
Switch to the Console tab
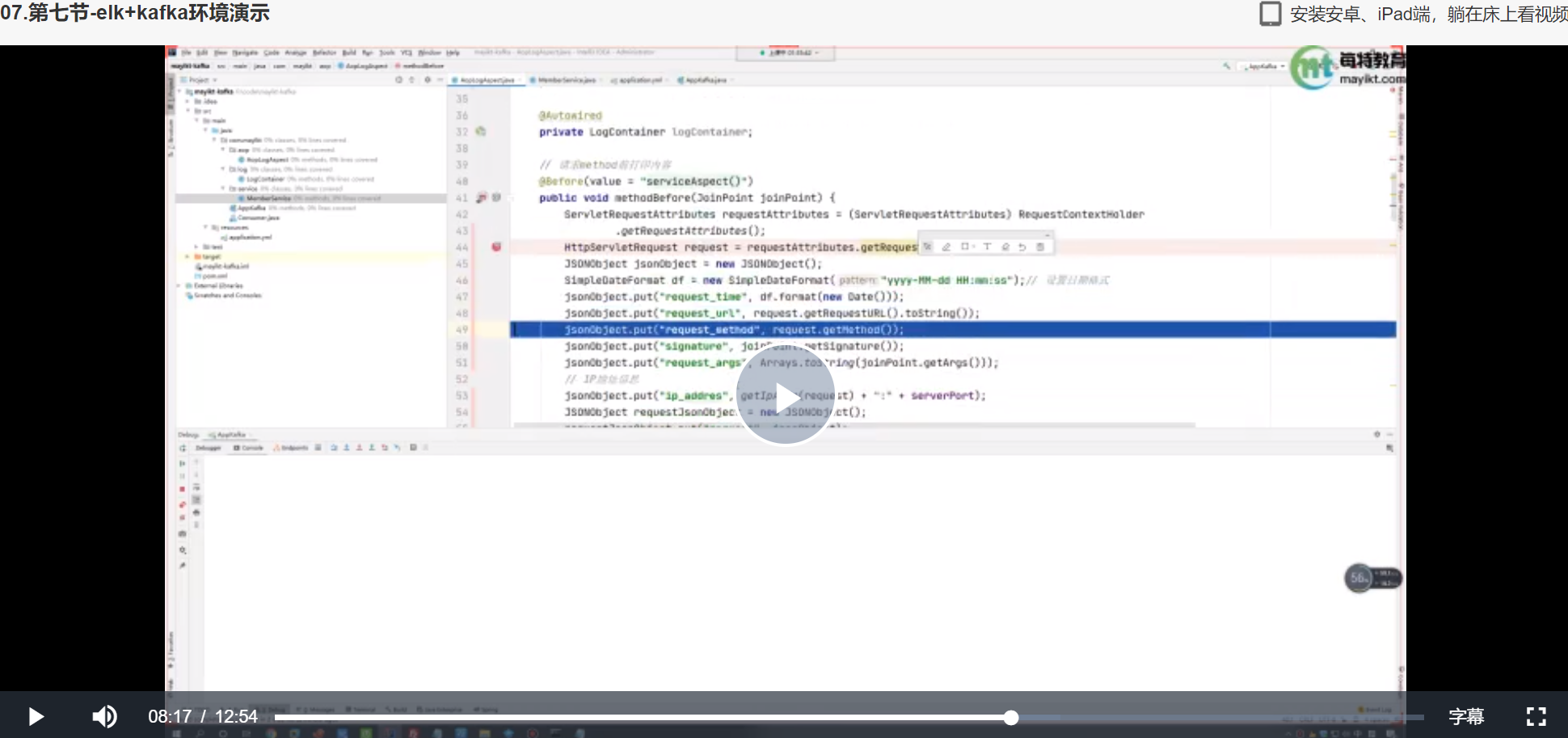click(x=249, y=448)
